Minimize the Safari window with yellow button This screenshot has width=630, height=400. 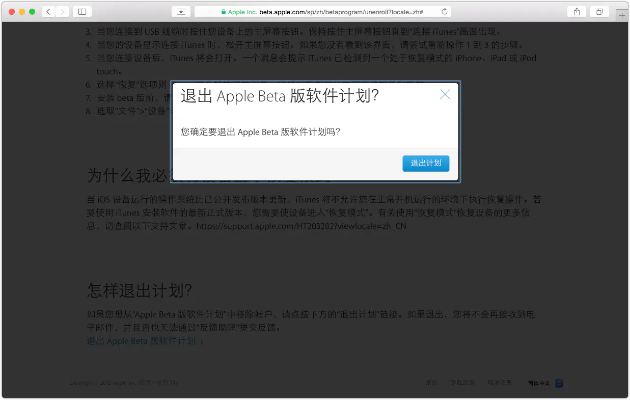(22, 11)
